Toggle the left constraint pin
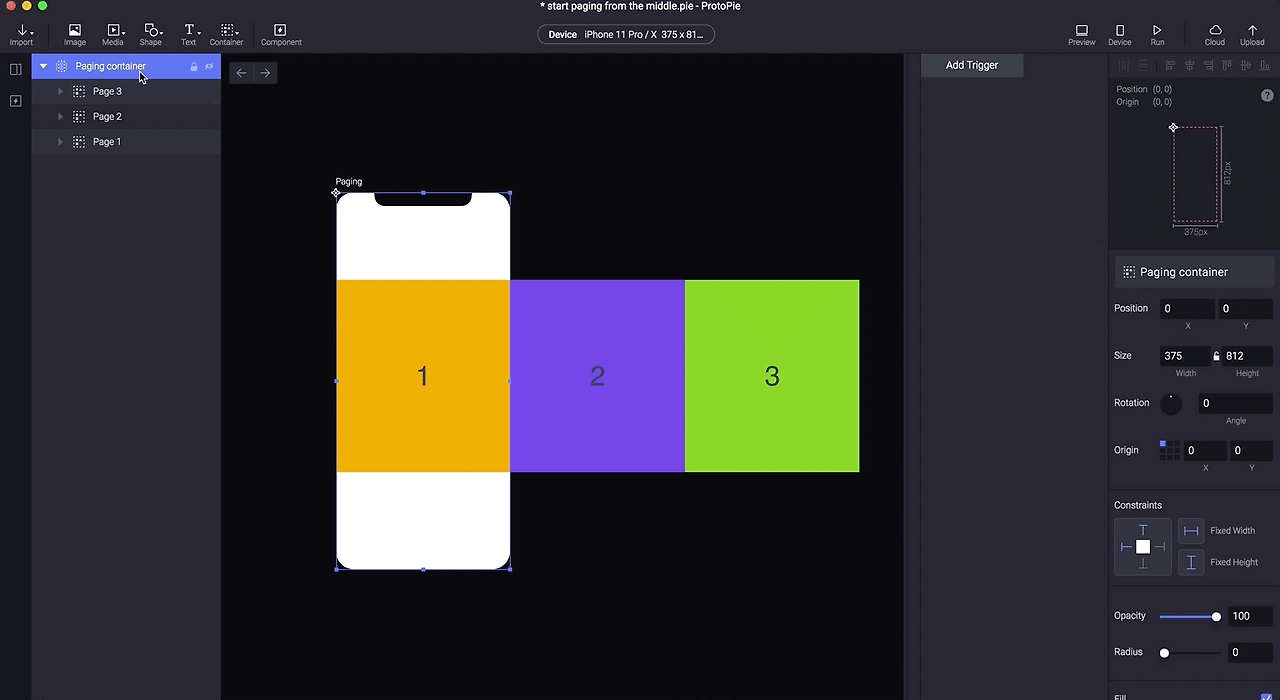Viewport: 1280px width, 700px height. [1126, 547]
